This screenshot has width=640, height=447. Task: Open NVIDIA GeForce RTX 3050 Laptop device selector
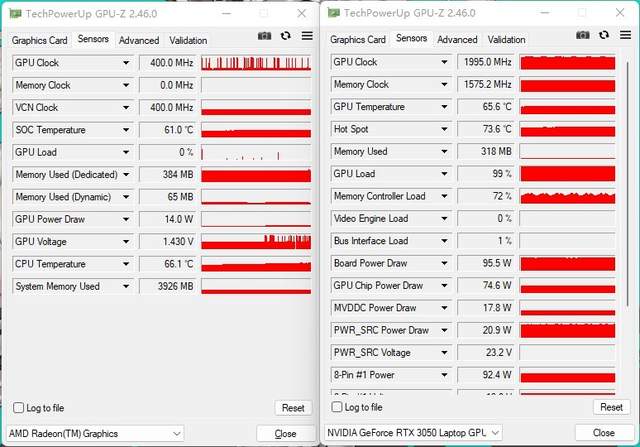[x=413, y=433]
